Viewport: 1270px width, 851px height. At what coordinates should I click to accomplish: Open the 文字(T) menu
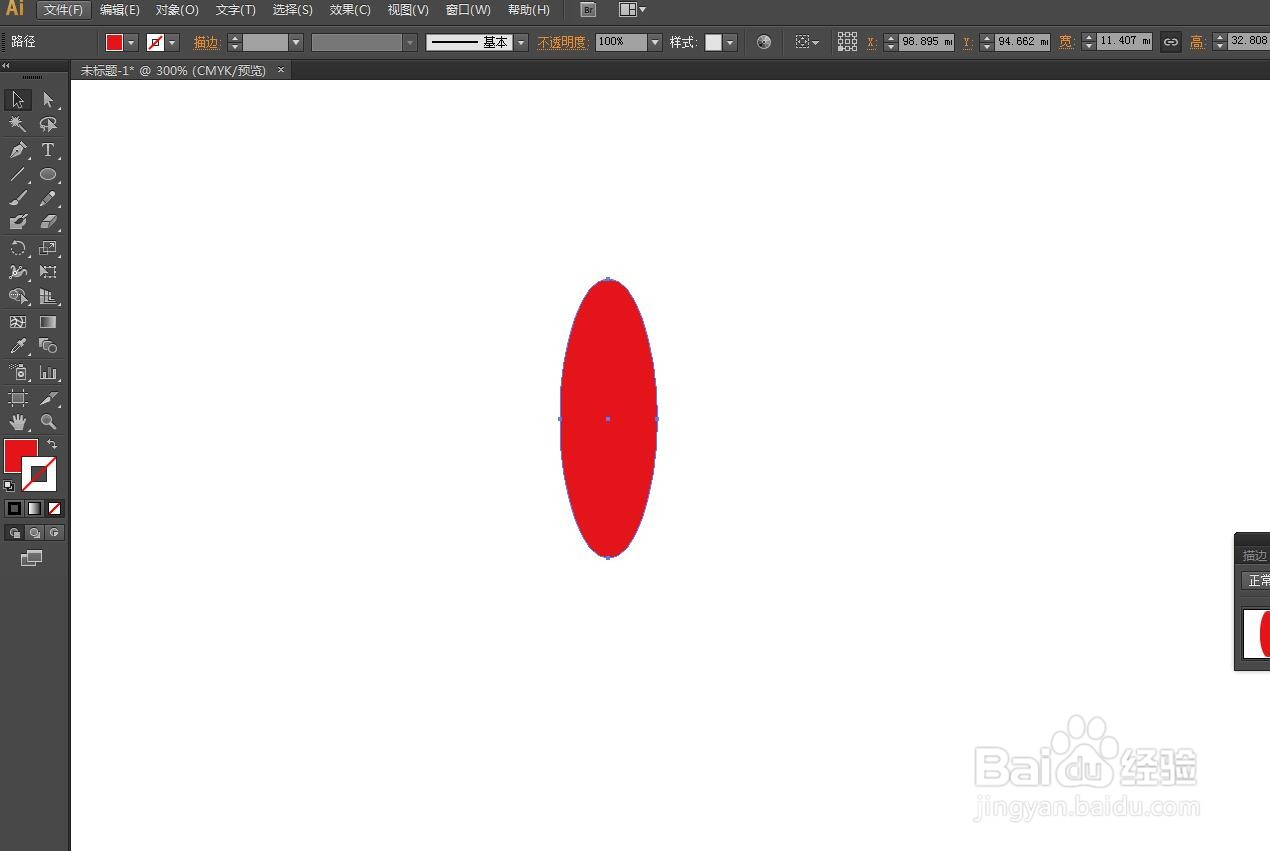(x=236, y=10)
